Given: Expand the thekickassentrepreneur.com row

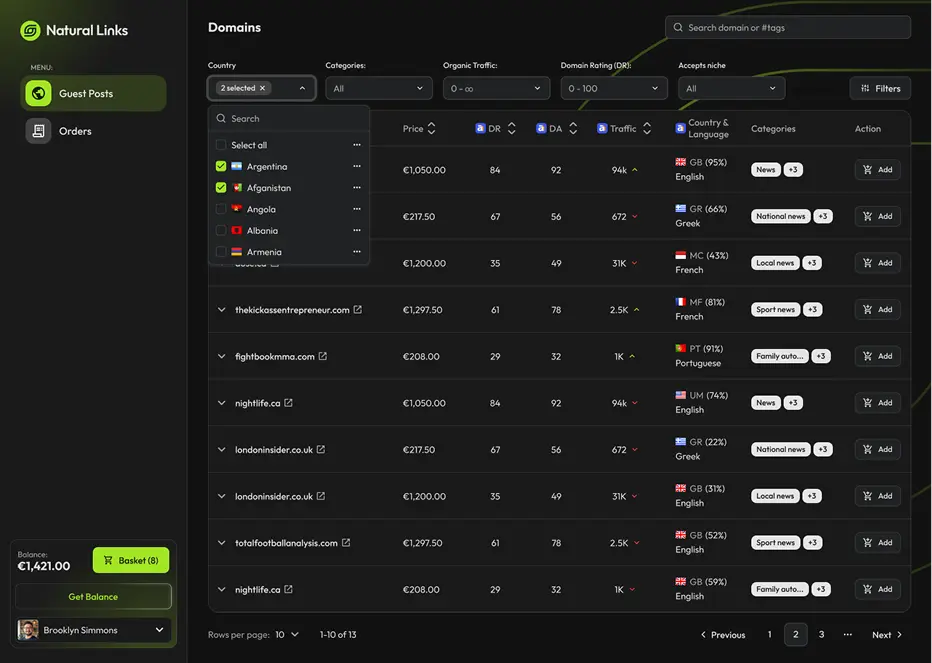Looking at the screenshot, I should pyautogui.click(x=221, y=309).
